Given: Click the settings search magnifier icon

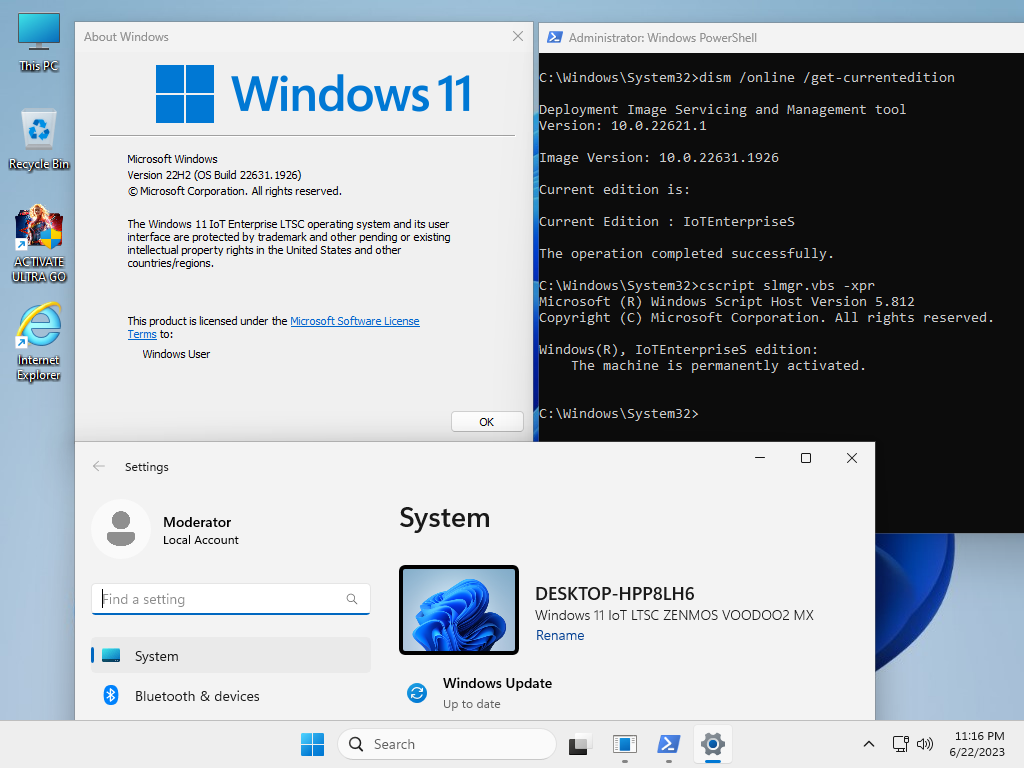Looking at the screenshot, I should [351, 599].
